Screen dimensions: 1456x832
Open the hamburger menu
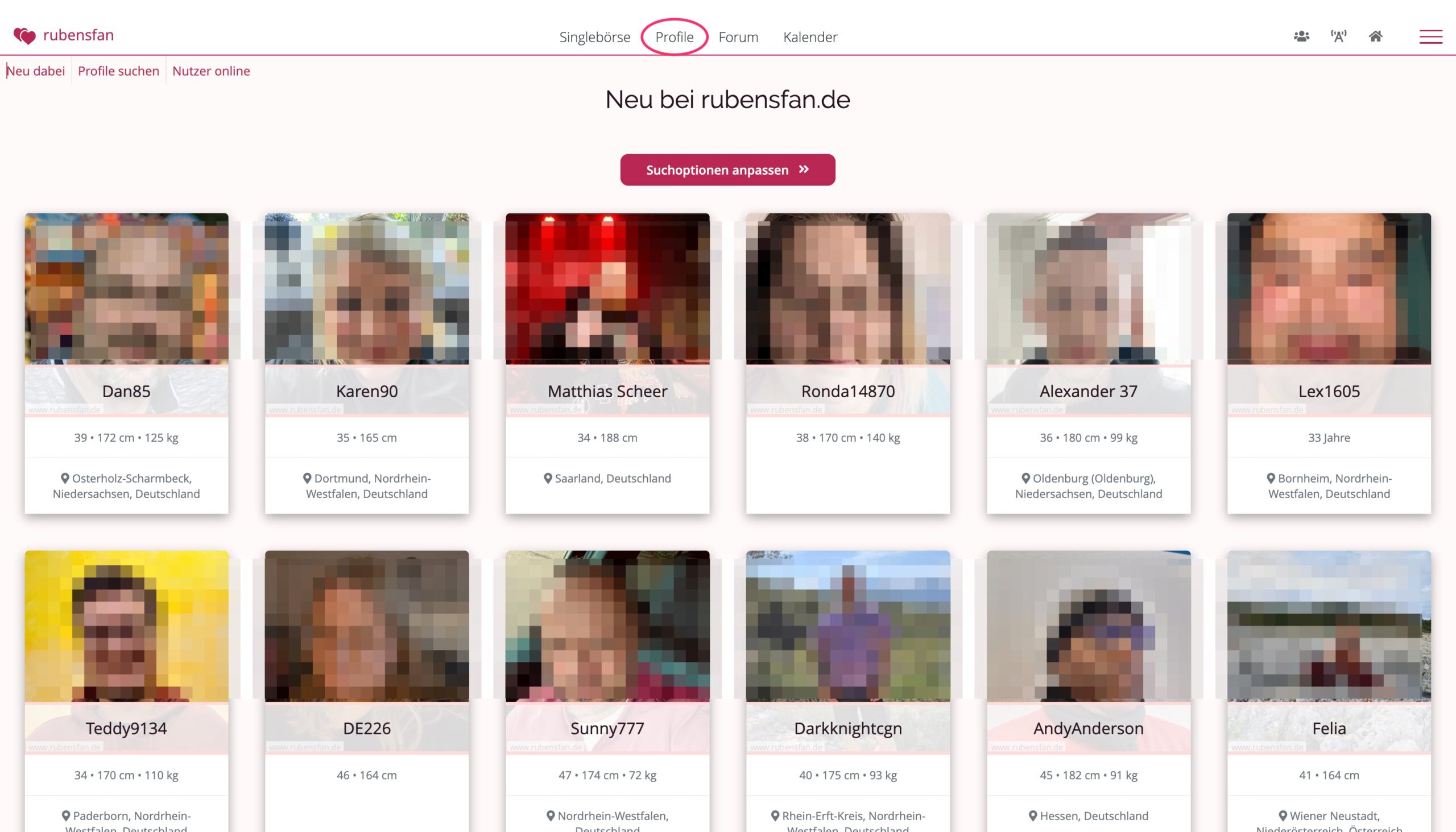pos(1431,36)
